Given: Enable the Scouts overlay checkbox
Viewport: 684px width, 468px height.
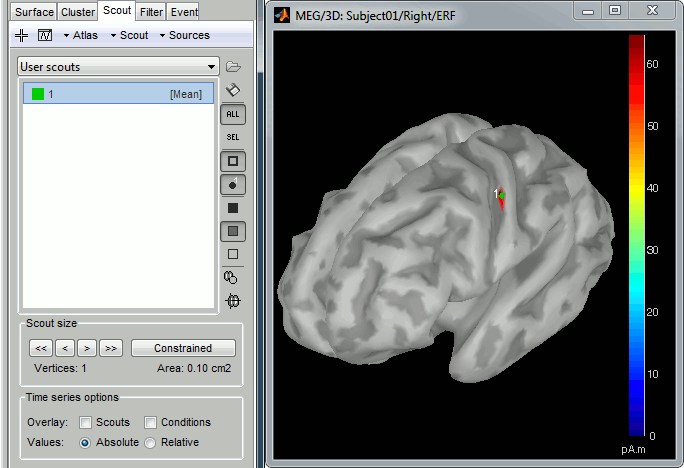Looking at the screenshot, I should click(86, 422).
